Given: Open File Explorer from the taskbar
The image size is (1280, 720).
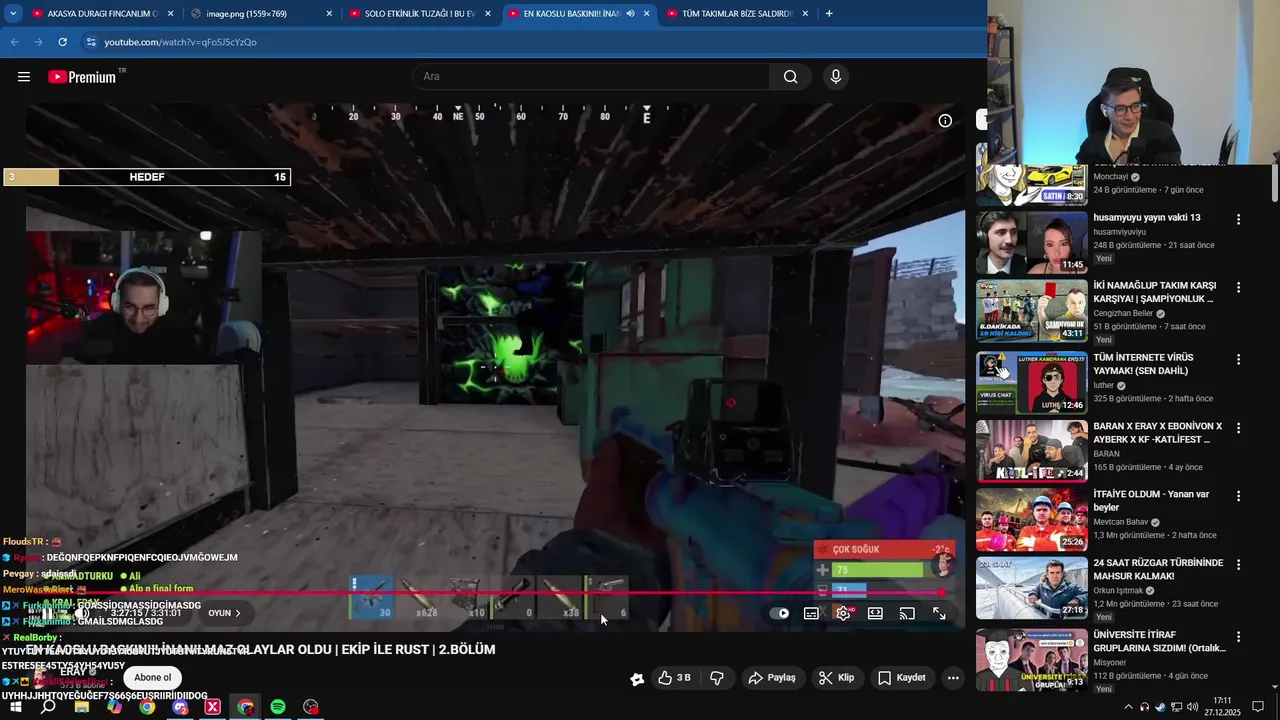Looking at the screenshot, I should tap(81, 707).
